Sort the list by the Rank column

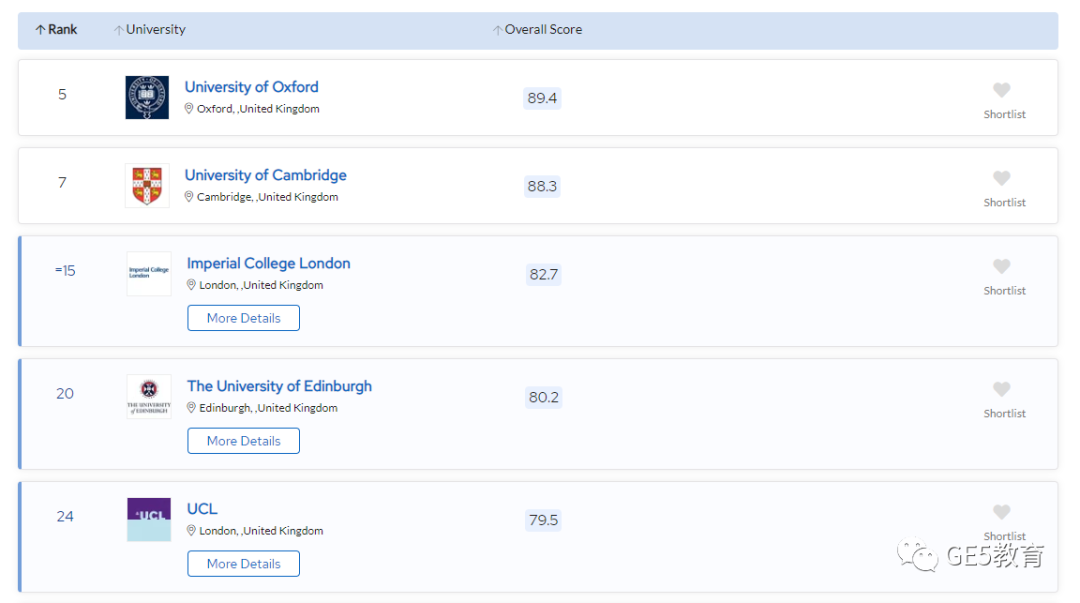(x=56, y=30)
